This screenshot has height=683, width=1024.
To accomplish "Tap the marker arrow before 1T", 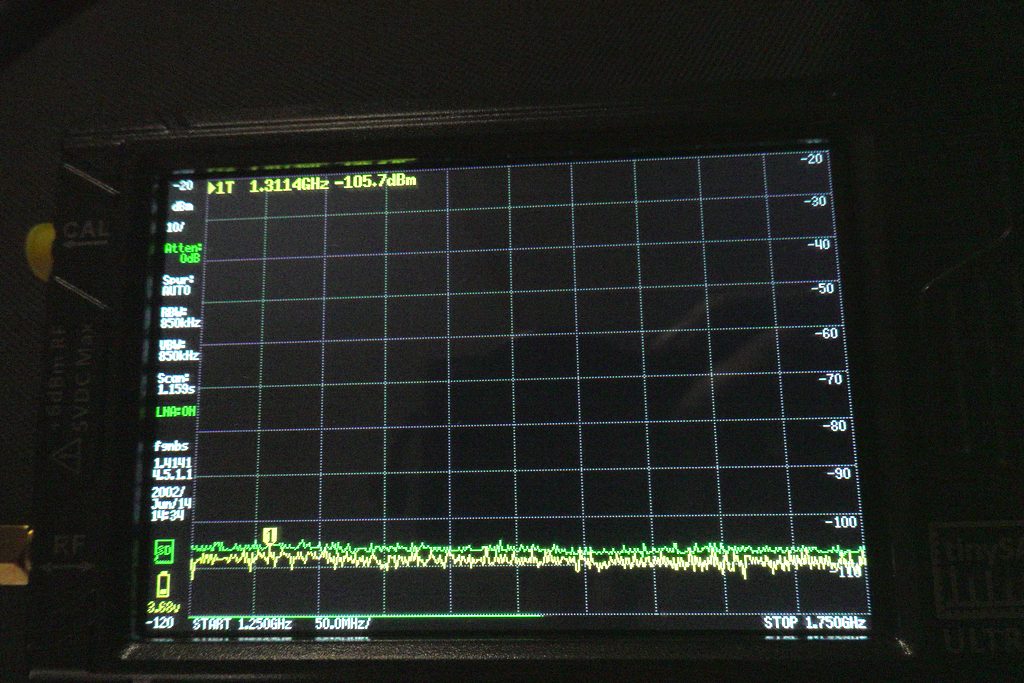I will click(212, 188).
